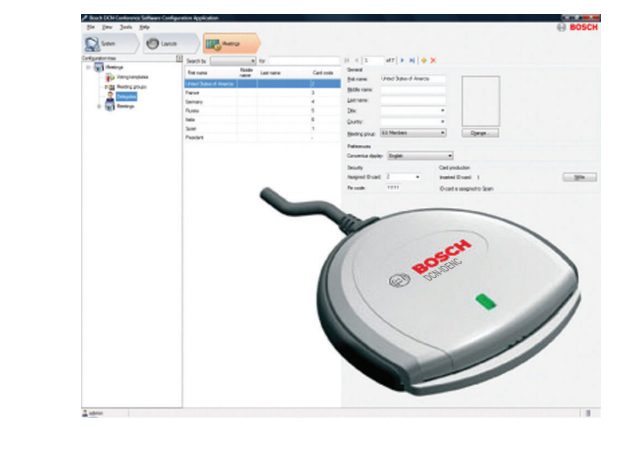The image size is (644, 474).
Task: Expand the Meeting group combo box
Action: coord(443,132)
